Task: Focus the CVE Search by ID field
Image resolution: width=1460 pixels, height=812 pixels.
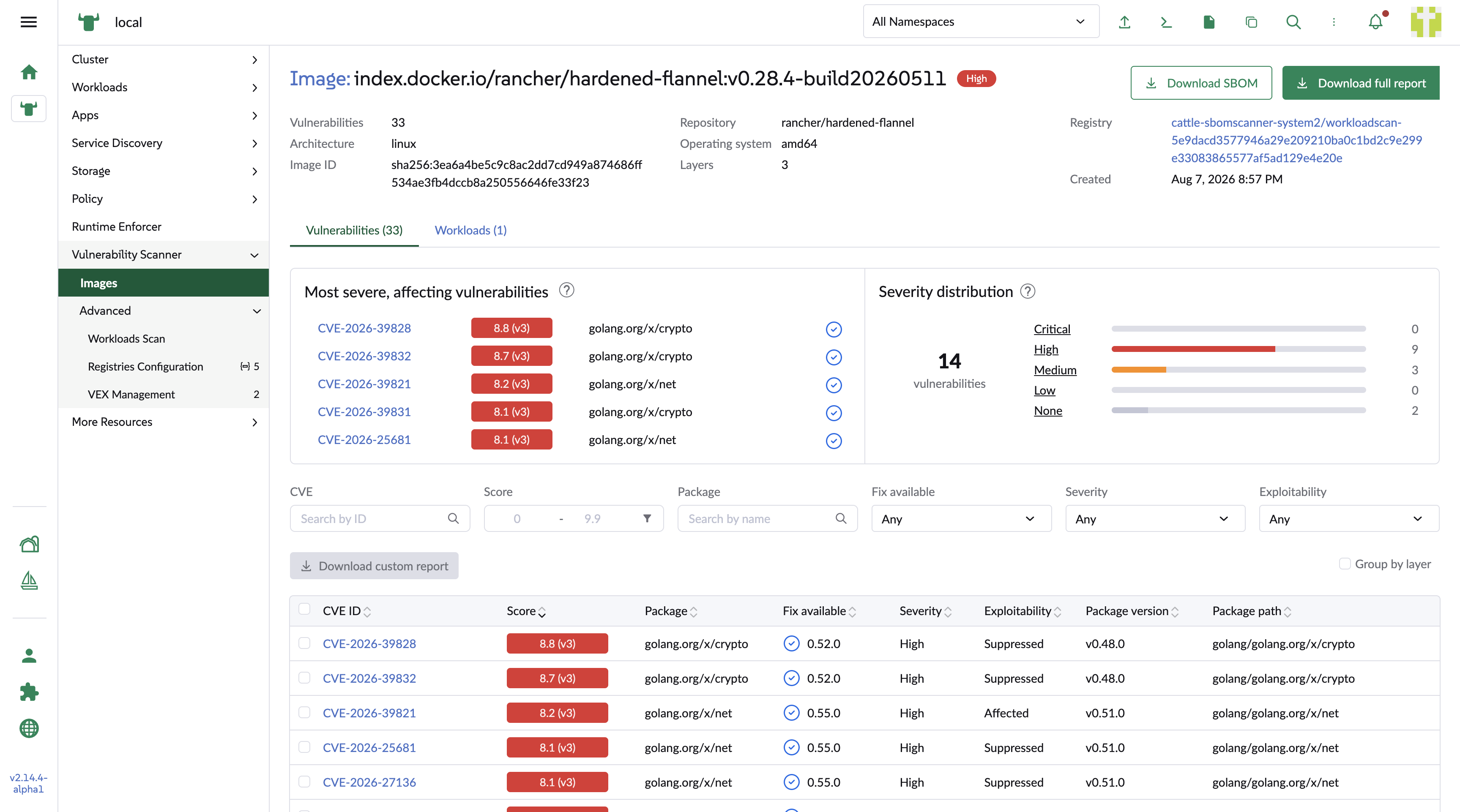Action: 380,518
